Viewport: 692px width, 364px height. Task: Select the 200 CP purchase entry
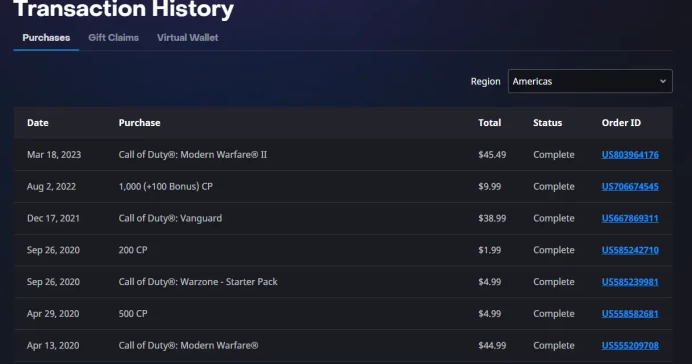(x=133, y=250)
